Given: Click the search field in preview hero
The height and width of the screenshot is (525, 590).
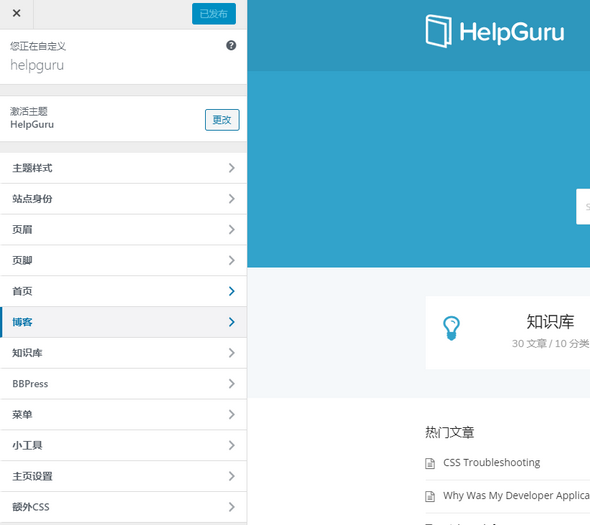Looking at the screenshot, I should click(583, 207).
